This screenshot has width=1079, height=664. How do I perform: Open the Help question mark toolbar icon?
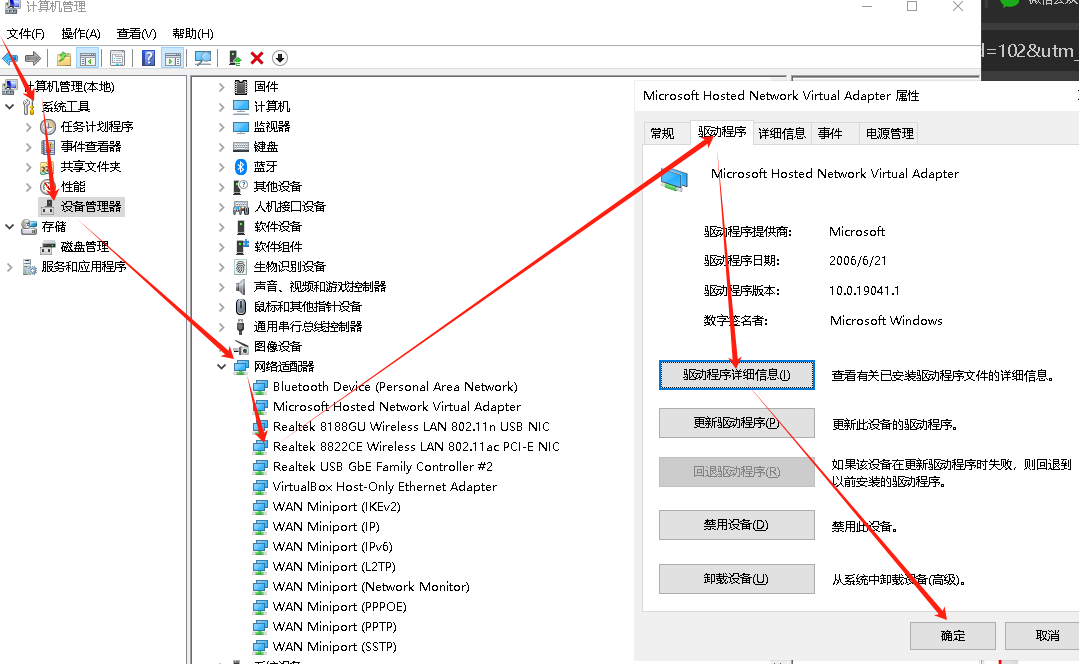[x=148, y=58]
